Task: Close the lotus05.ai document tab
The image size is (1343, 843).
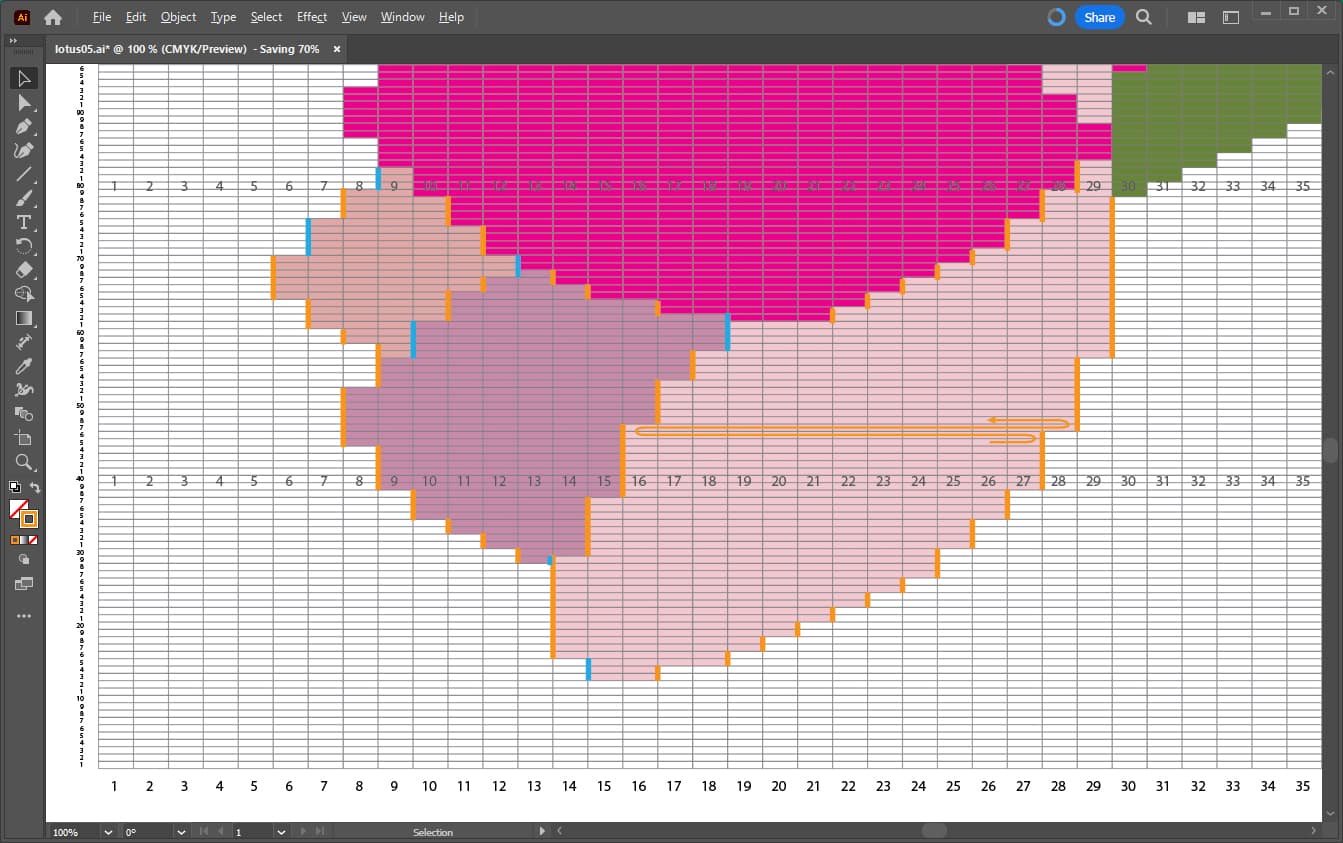Action: pos(337,49)
